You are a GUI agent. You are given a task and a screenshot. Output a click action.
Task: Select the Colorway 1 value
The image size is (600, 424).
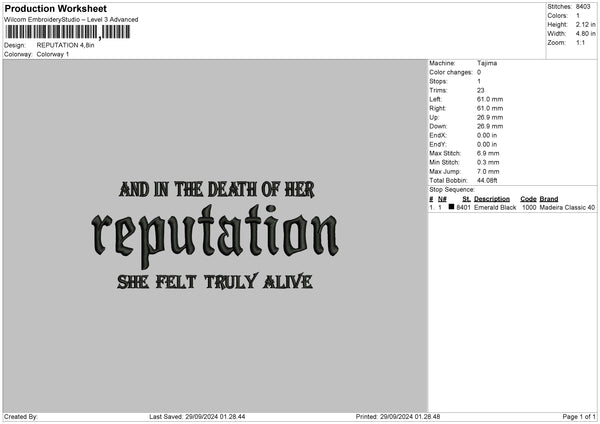pyautogui.click(x=53, y=54)
